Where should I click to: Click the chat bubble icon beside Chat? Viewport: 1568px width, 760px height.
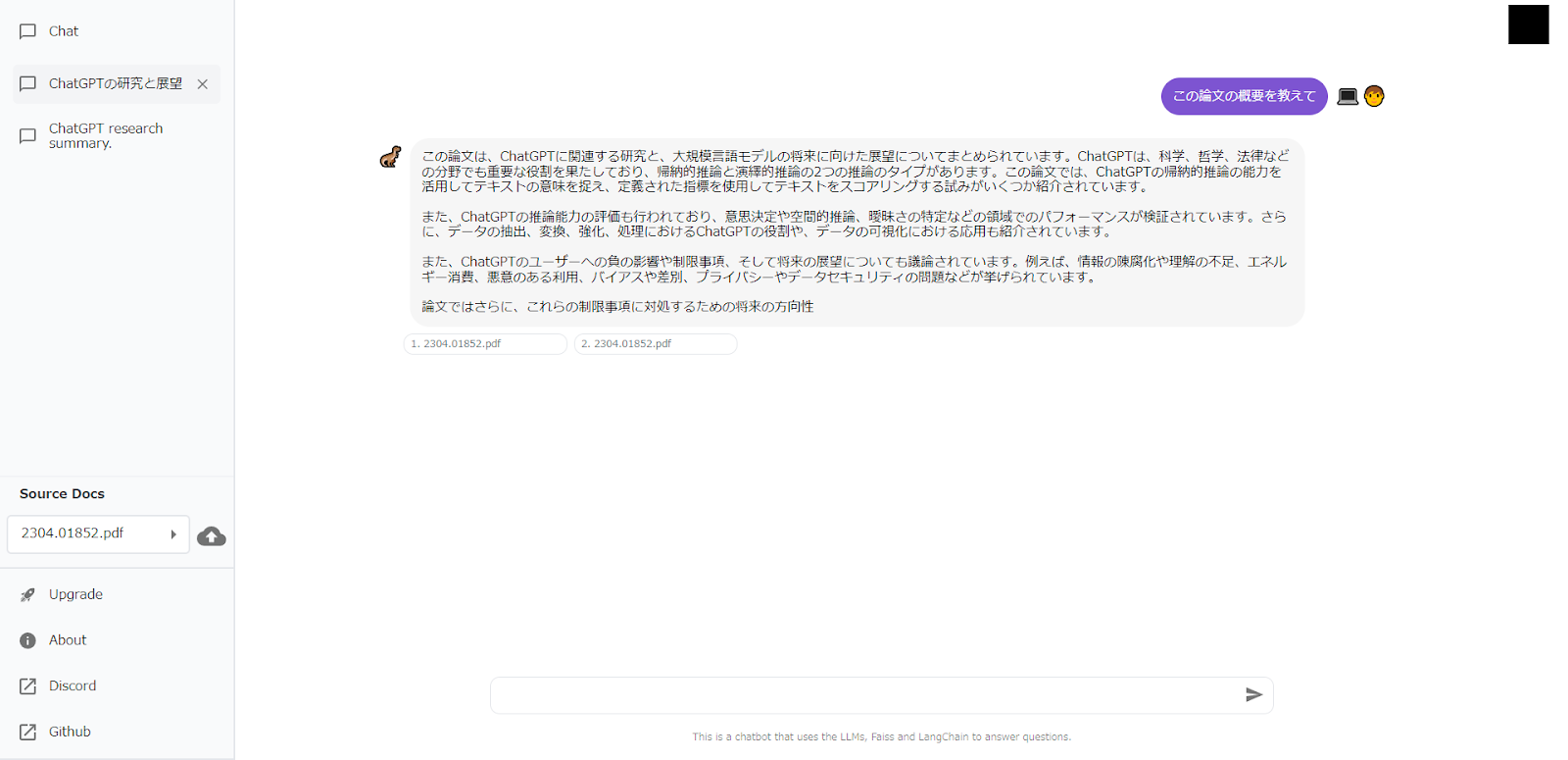28,31
